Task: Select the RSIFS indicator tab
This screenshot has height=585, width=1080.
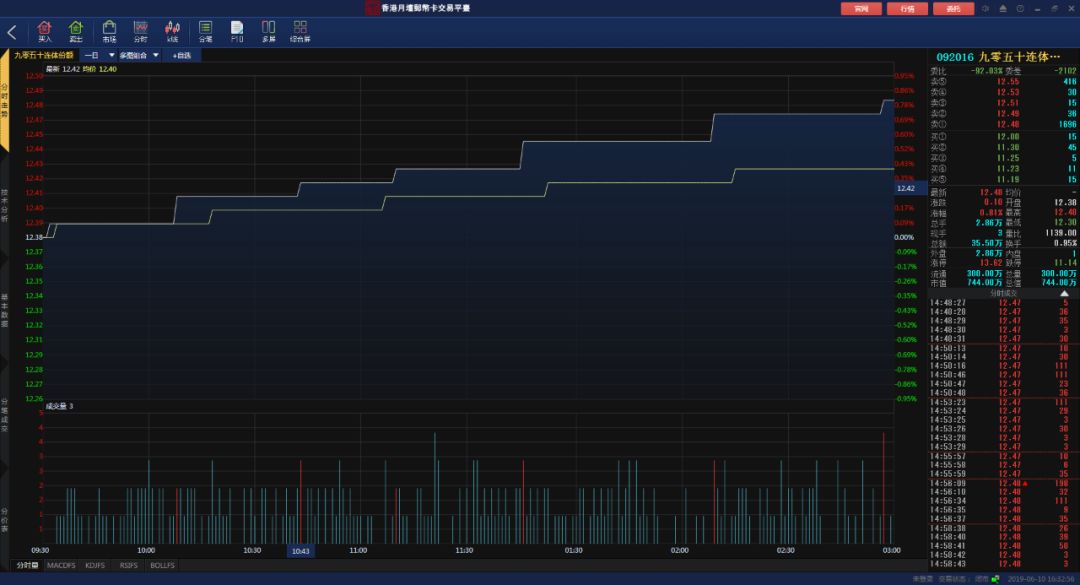Action: pos(129,565)
